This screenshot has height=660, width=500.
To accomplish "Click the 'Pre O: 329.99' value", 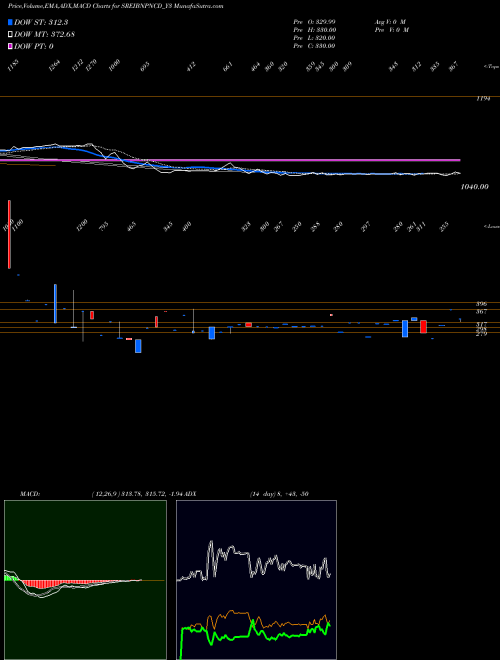I will tap(314, 21).
